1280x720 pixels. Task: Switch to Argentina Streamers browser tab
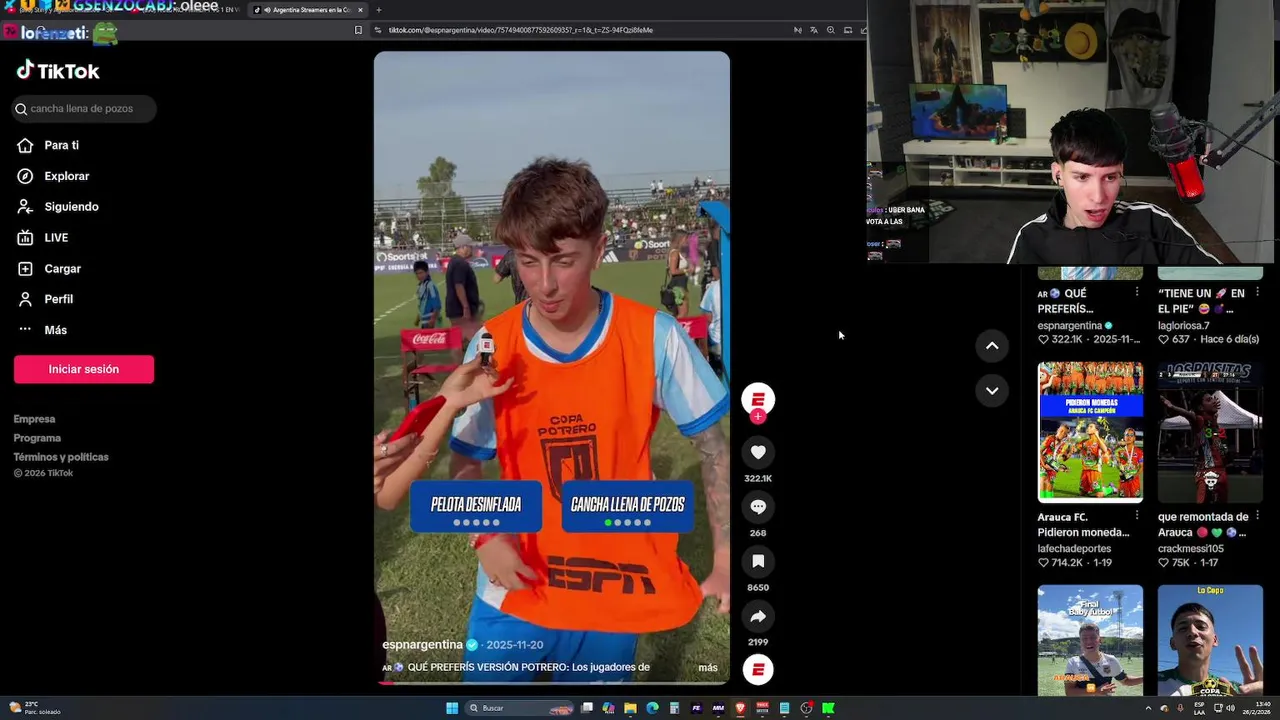(308, 10)
